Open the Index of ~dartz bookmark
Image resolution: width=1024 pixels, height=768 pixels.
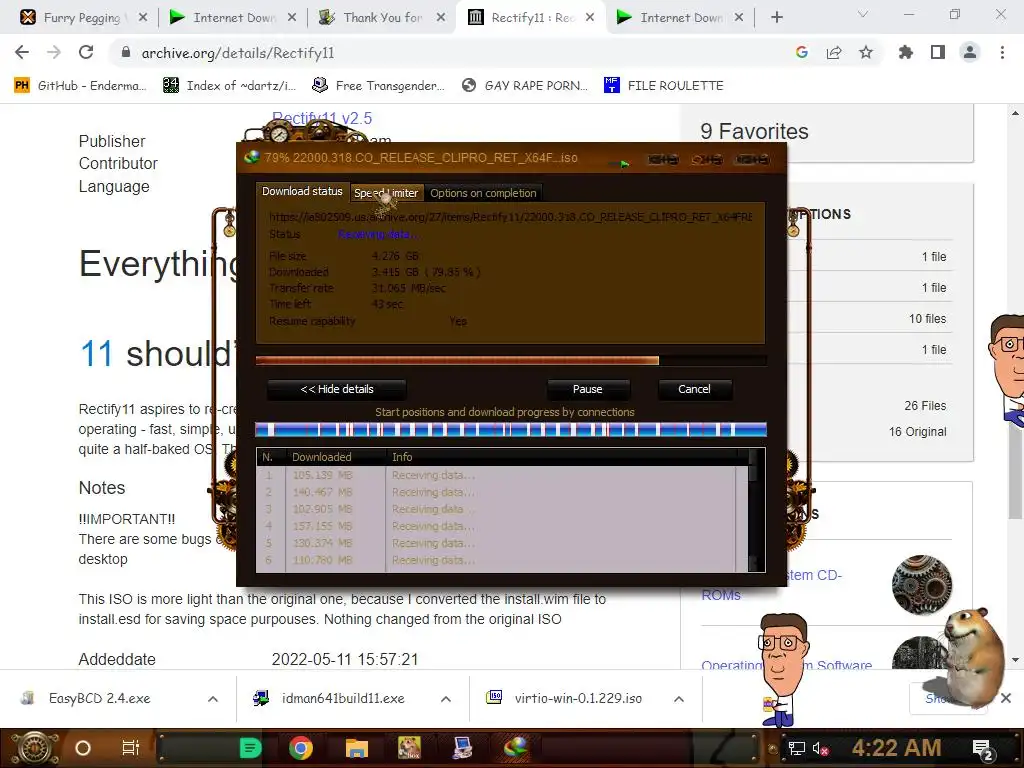(x=230, y=86)
